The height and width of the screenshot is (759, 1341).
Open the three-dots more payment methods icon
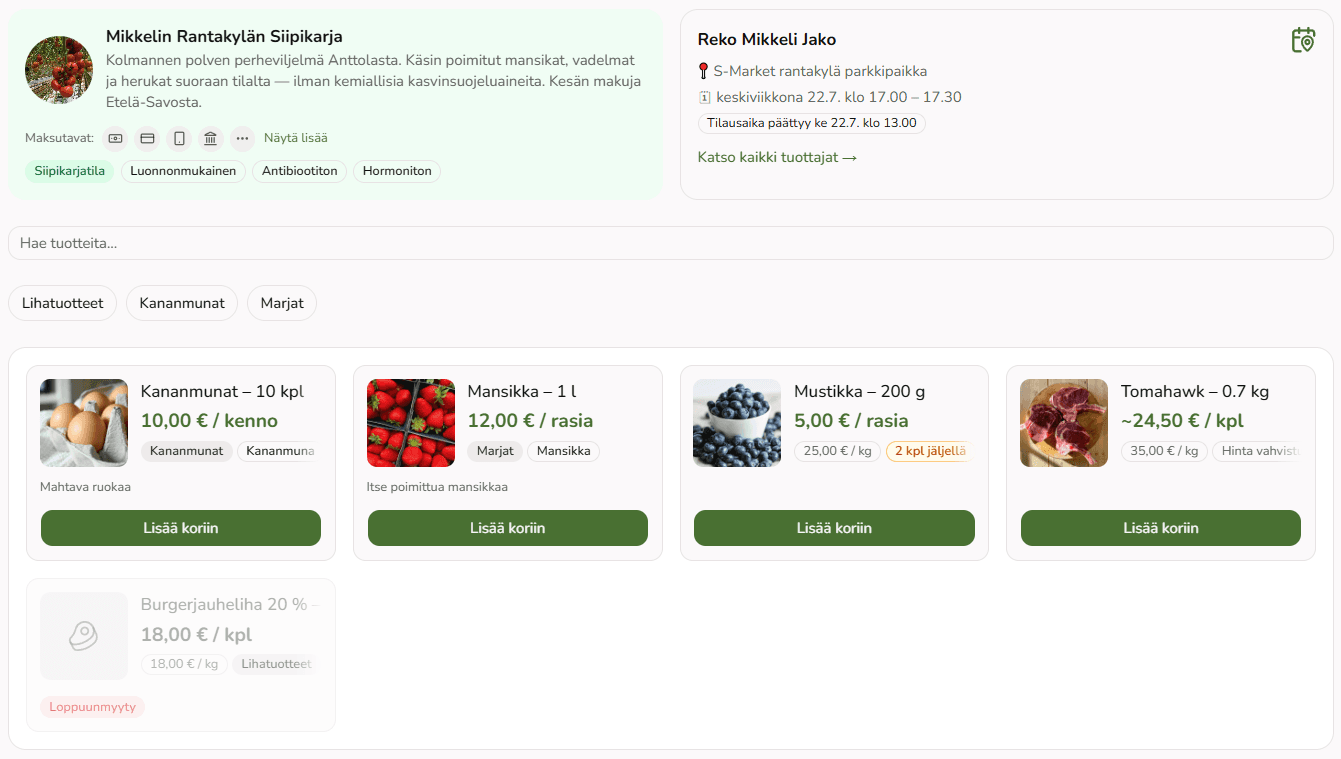click(x=242, y=138)
